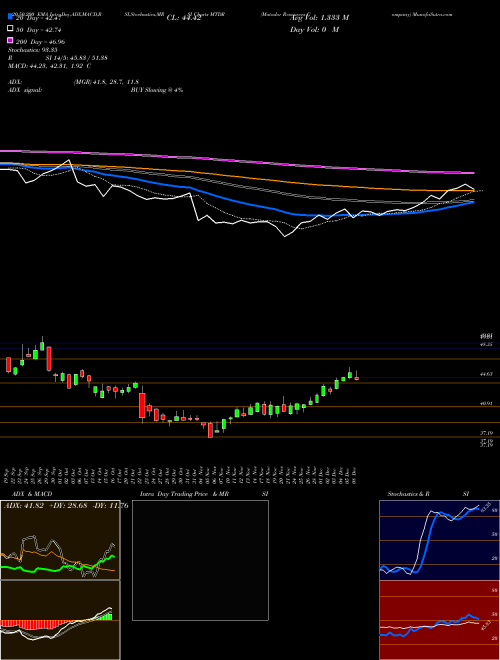Select the '200 Day - 46.96' legend label

[40, 41]
